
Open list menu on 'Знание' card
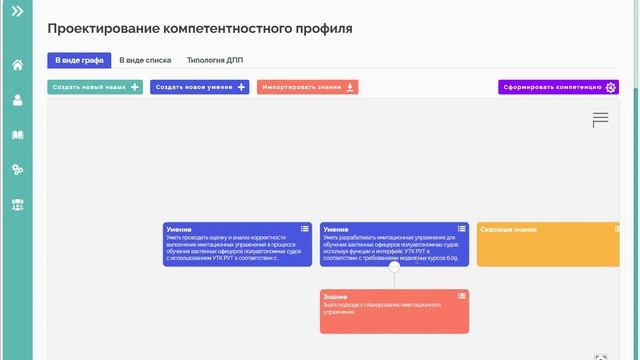462,296
